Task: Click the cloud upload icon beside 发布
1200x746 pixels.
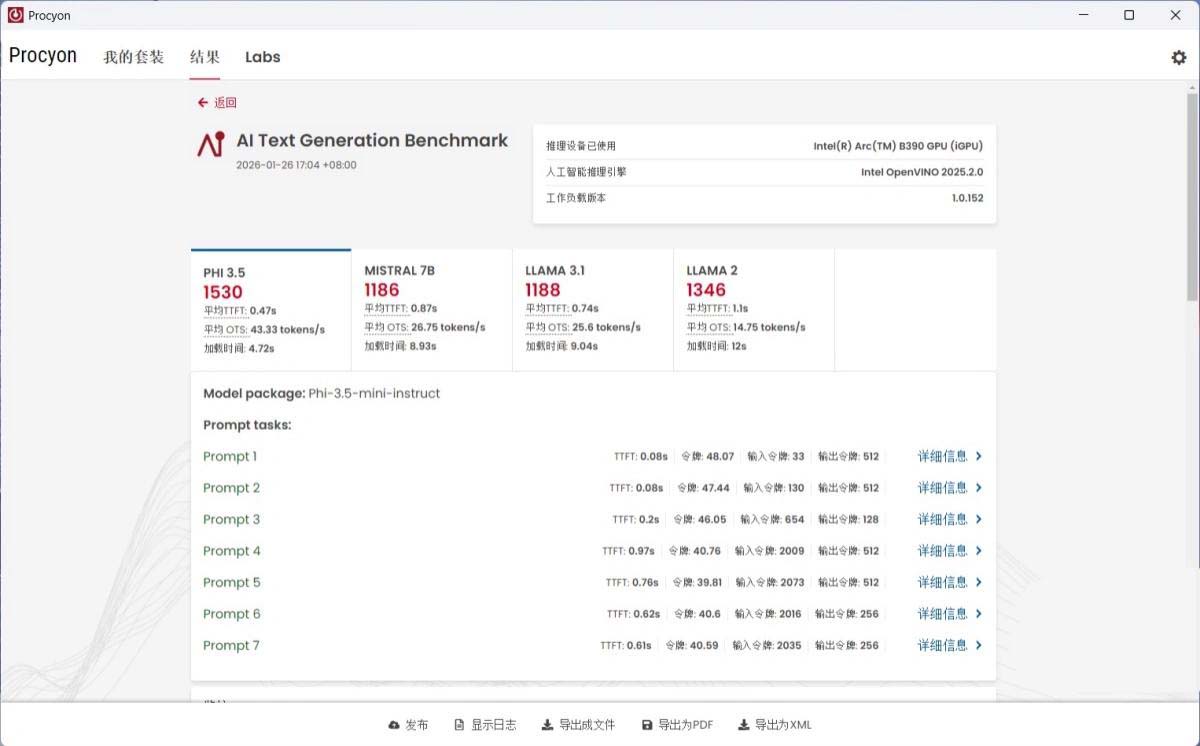Action: (393, 725)
